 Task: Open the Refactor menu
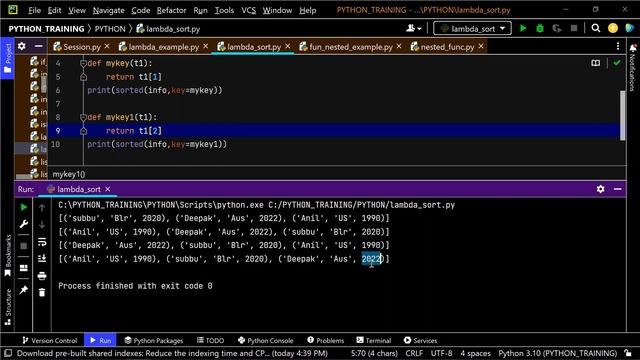click(x=171, y=10)
